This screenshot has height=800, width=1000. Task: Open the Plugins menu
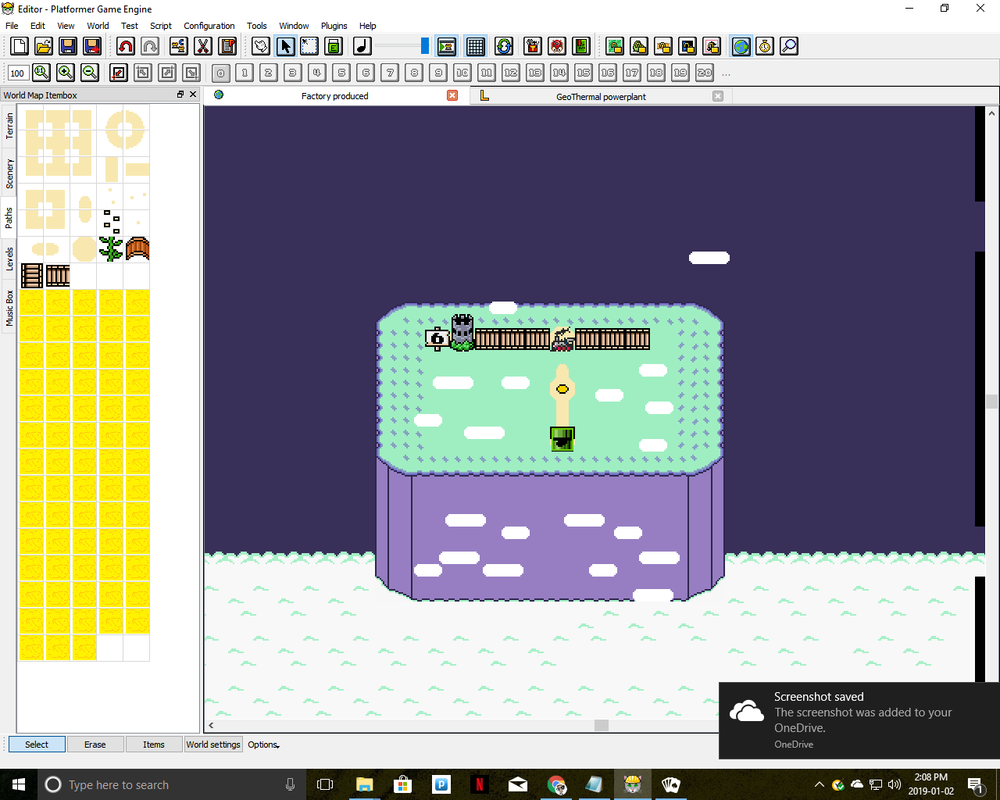click(334, 26)
